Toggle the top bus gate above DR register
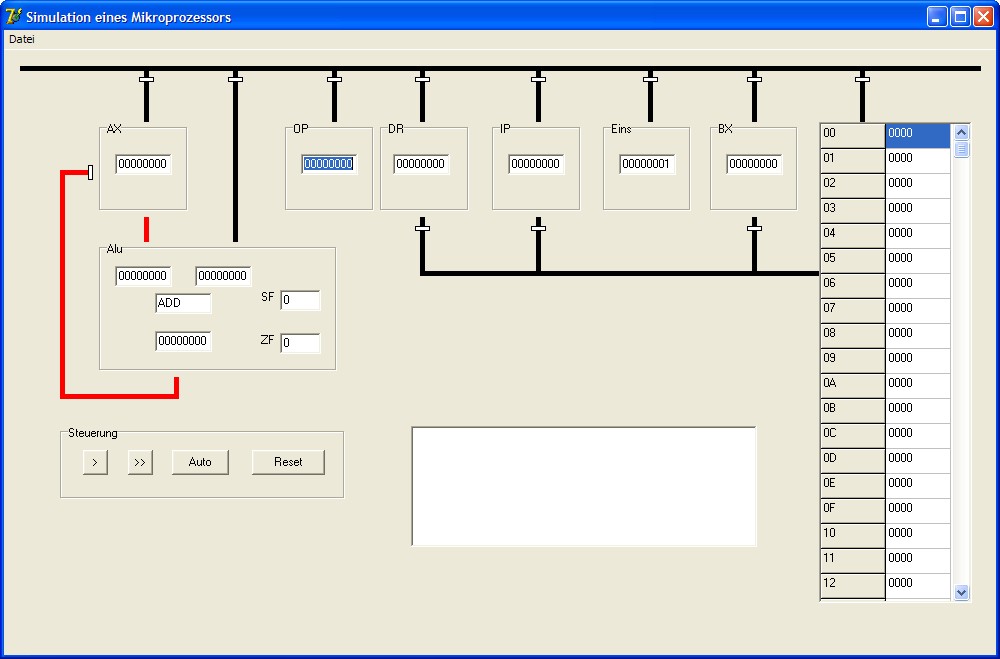 point(422,78)
